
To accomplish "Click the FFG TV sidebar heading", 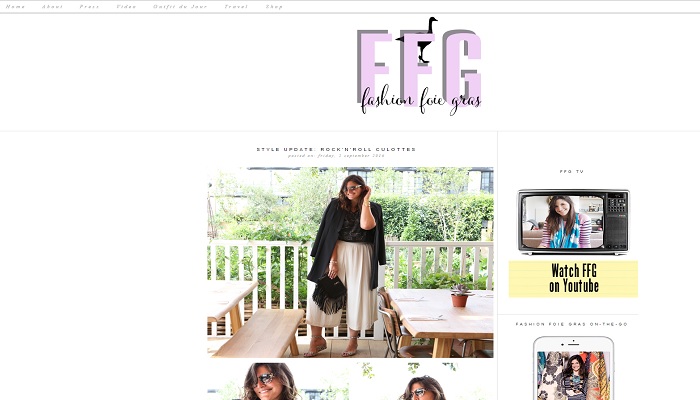I will pyautogui.click(x=572, y=171).
